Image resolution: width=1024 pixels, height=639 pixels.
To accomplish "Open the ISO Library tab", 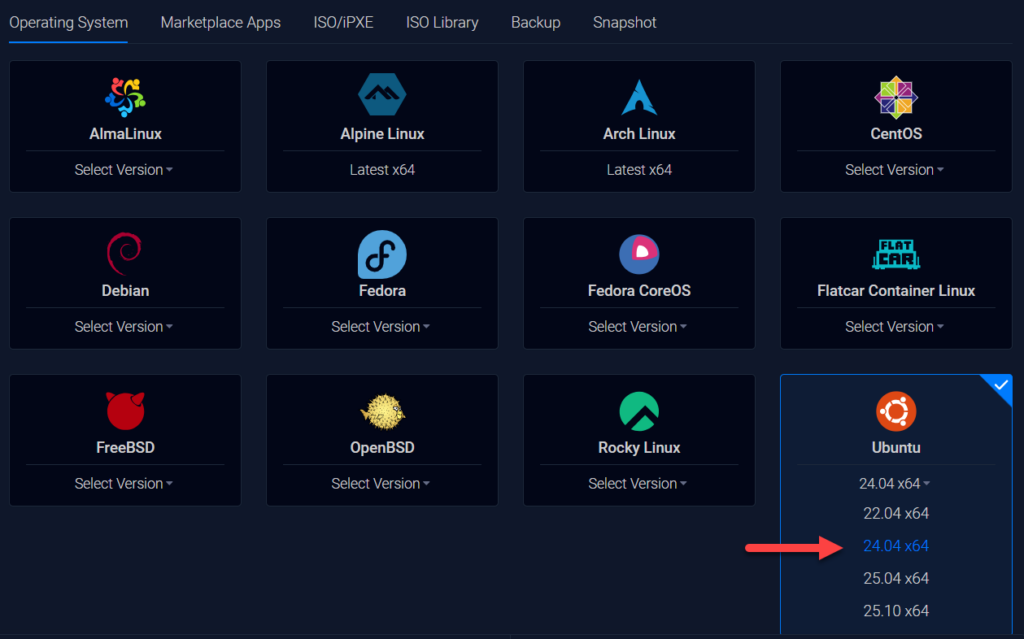I will [442, 22].
